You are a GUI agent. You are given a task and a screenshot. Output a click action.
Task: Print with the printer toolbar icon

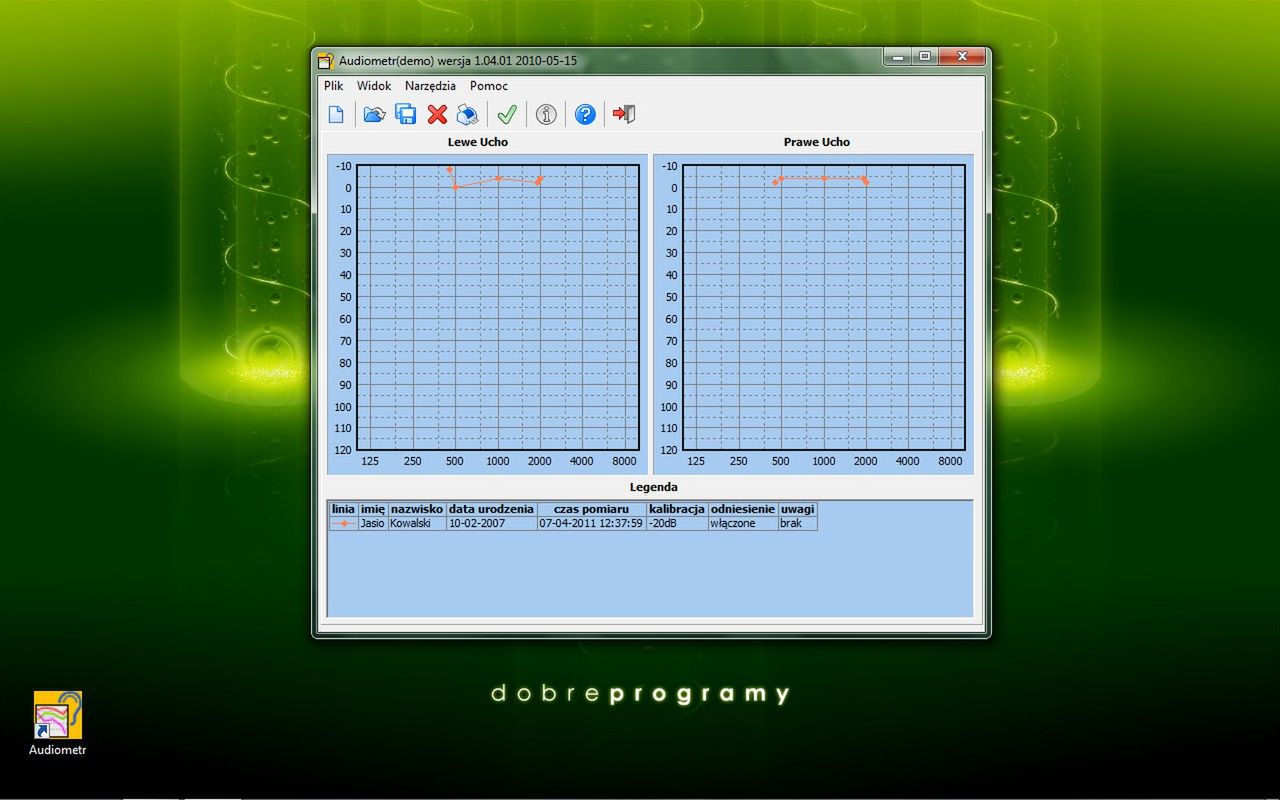point(467,114)
